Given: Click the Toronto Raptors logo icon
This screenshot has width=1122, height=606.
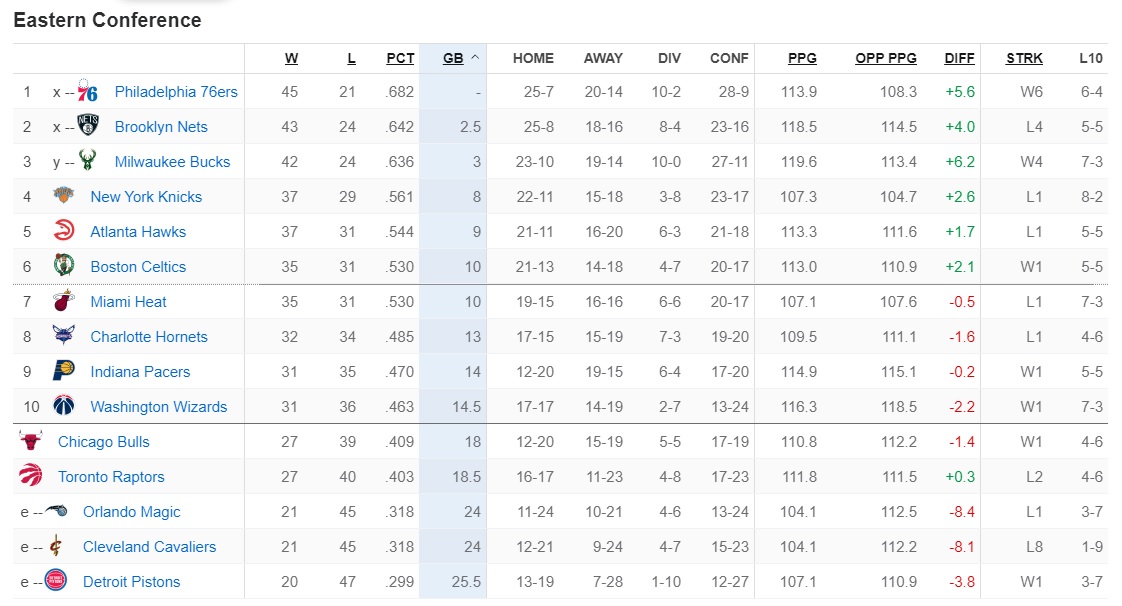Looking at the screenshot, I should coord(31,477).
